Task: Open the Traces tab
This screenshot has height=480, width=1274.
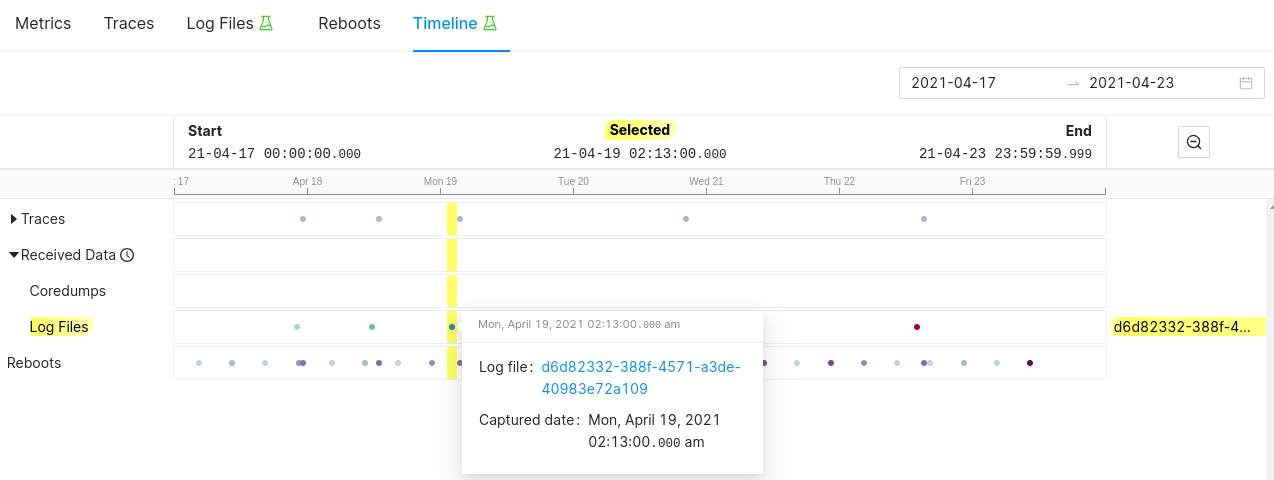Action: click(129, 23)
